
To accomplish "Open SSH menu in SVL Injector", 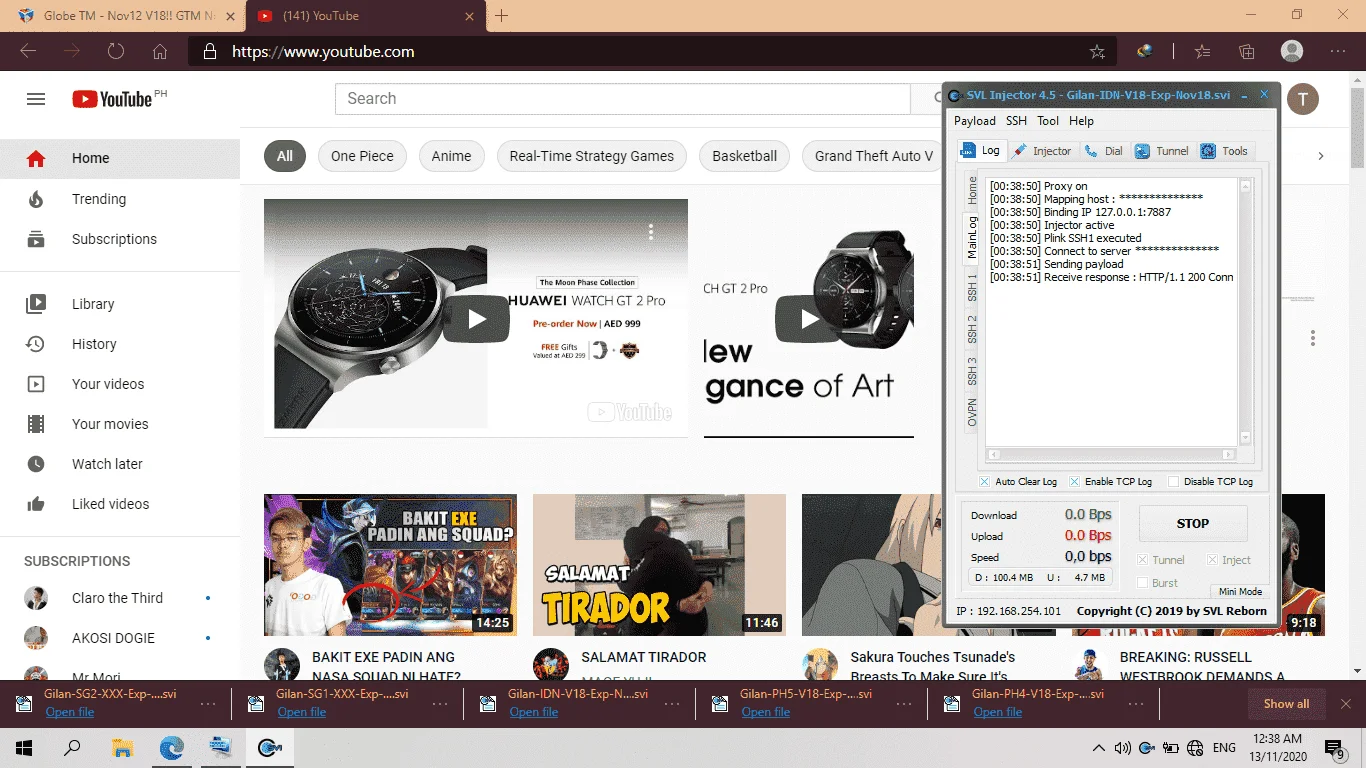I will (1016, 121).
